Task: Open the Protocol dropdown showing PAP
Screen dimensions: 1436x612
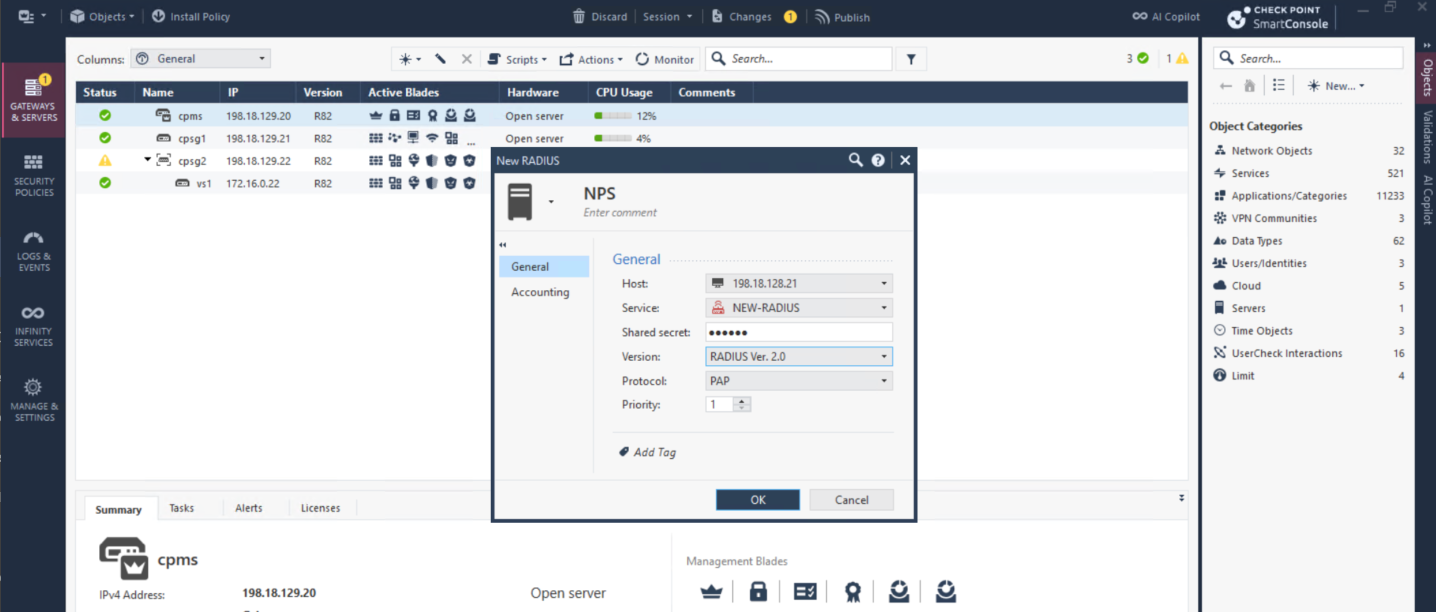Action: pos(884,381)
